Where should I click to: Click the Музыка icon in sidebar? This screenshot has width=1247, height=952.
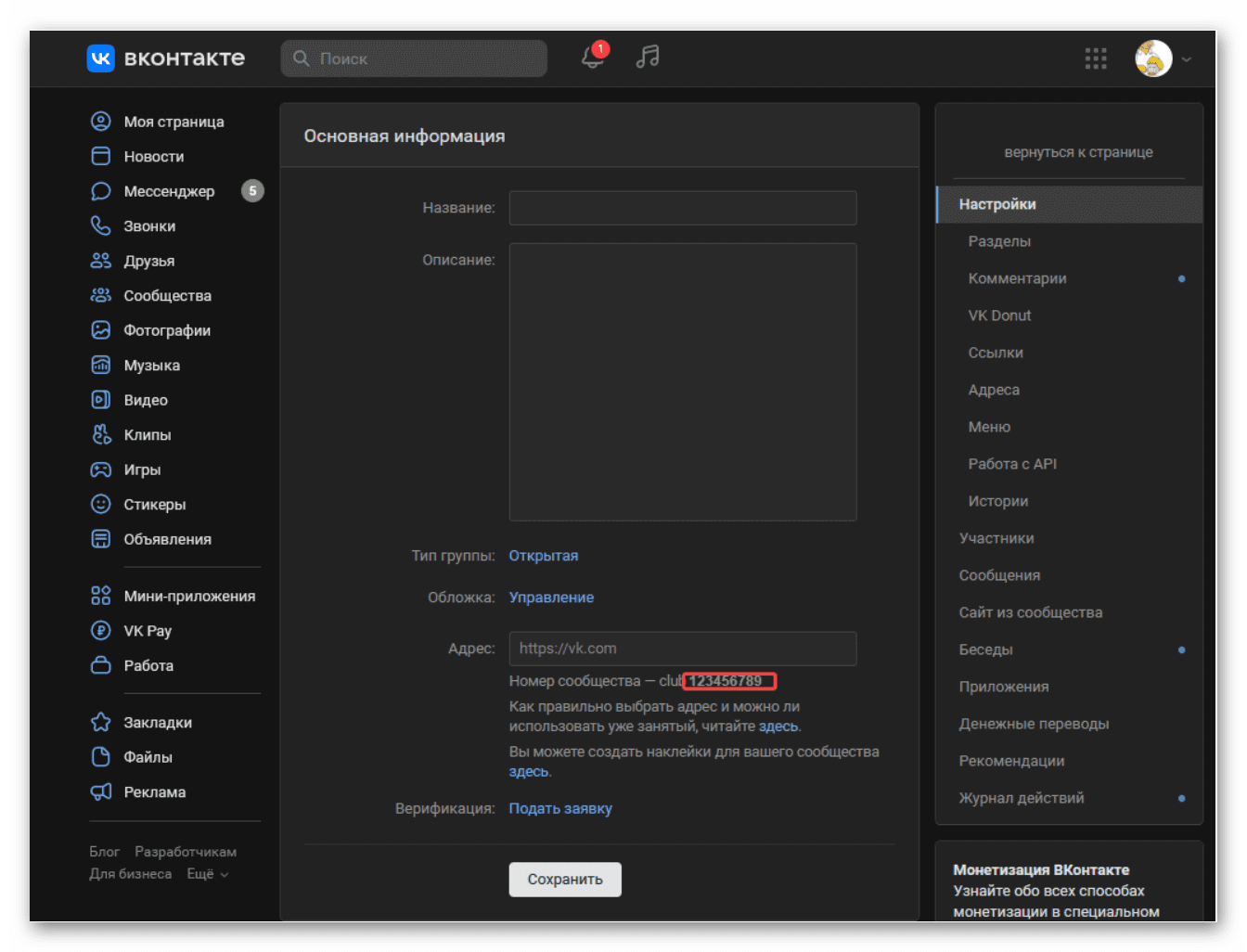click(100, 365)
